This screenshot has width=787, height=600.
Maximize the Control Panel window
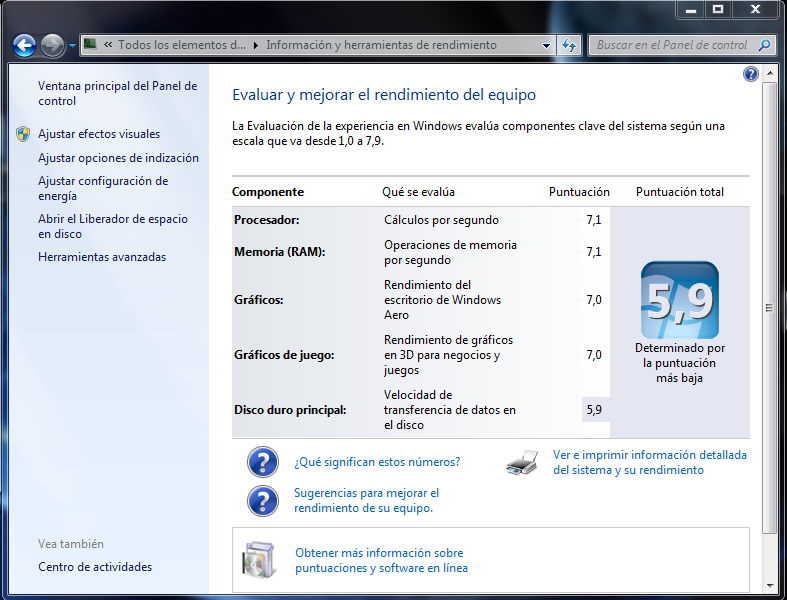click(718, 10)
